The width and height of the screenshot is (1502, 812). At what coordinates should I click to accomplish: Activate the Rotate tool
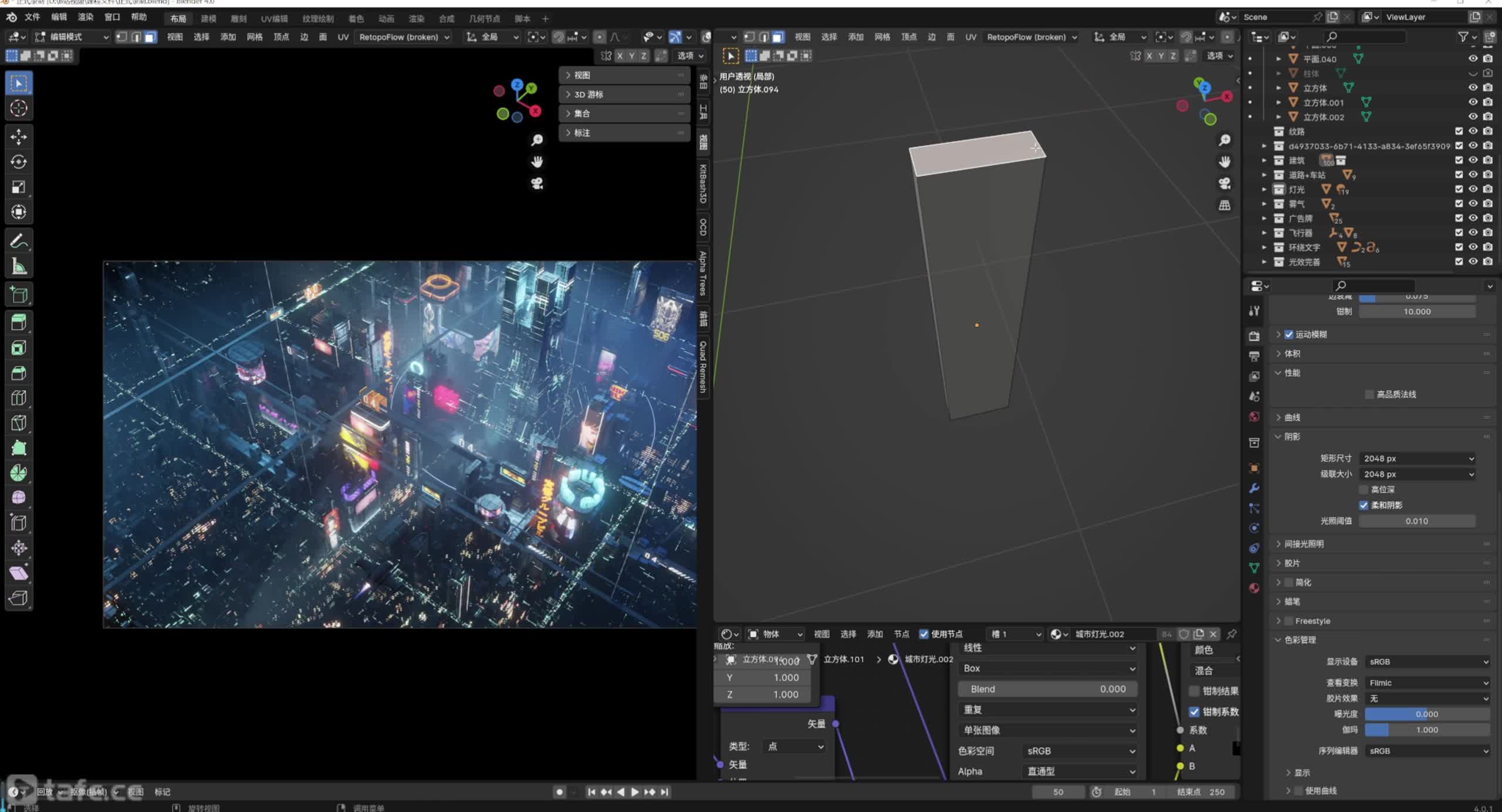point(19,162)
